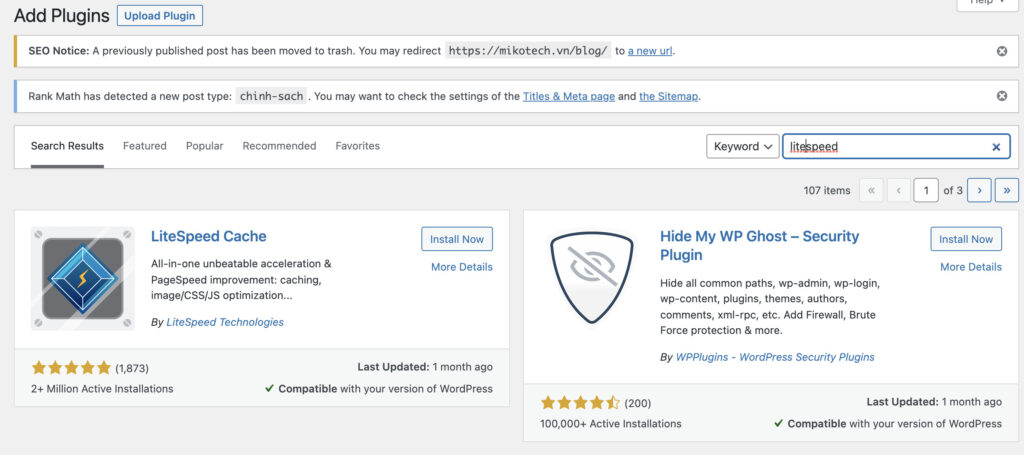
Task: Dismiss the Rank Math notice
Action: tap(1002, 96)
